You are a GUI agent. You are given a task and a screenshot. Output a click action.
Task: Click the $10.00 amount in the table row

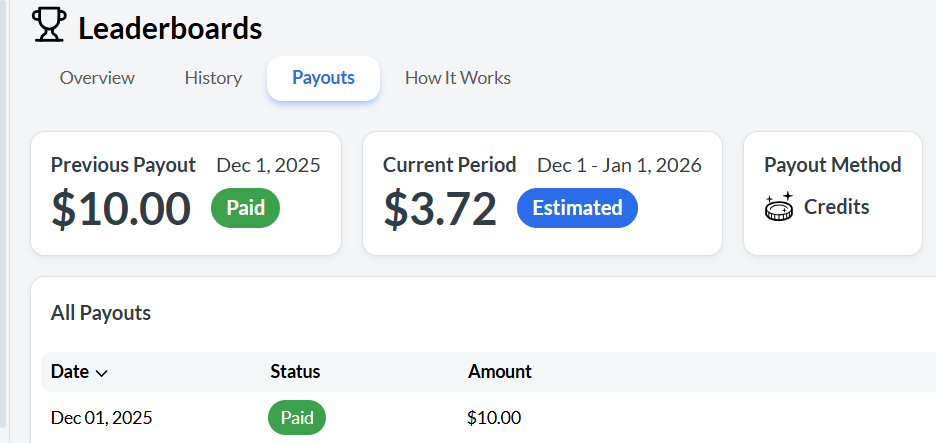(494, 418)
